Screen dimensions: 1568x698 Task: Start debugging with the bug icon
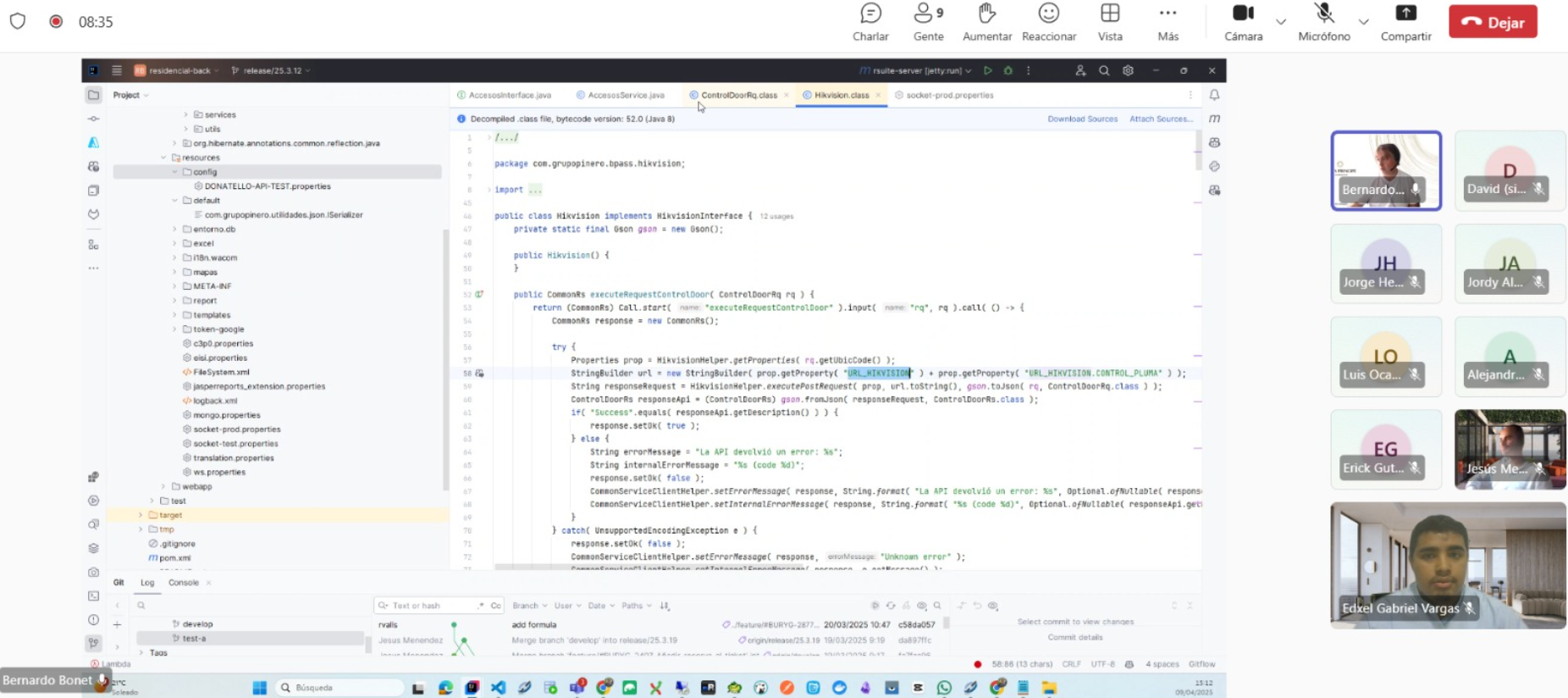click(x=1008, y=70)
